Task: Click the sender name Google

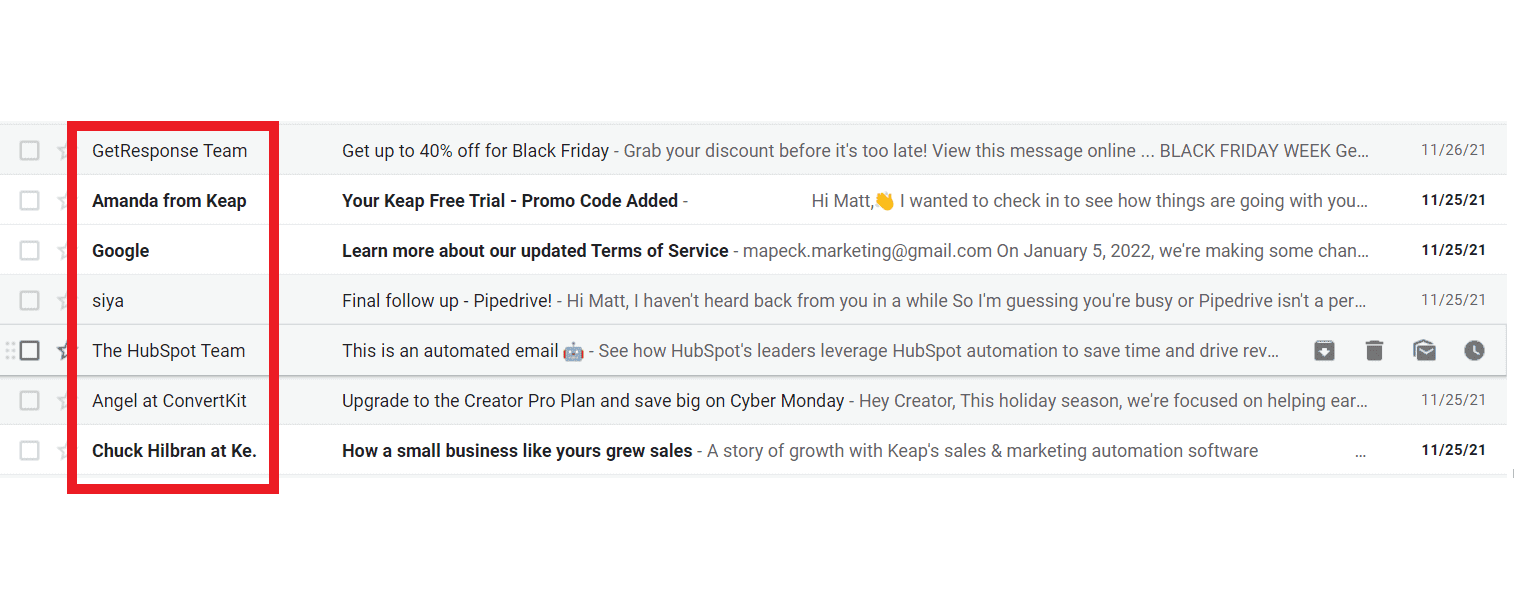Action: (120, 250)
